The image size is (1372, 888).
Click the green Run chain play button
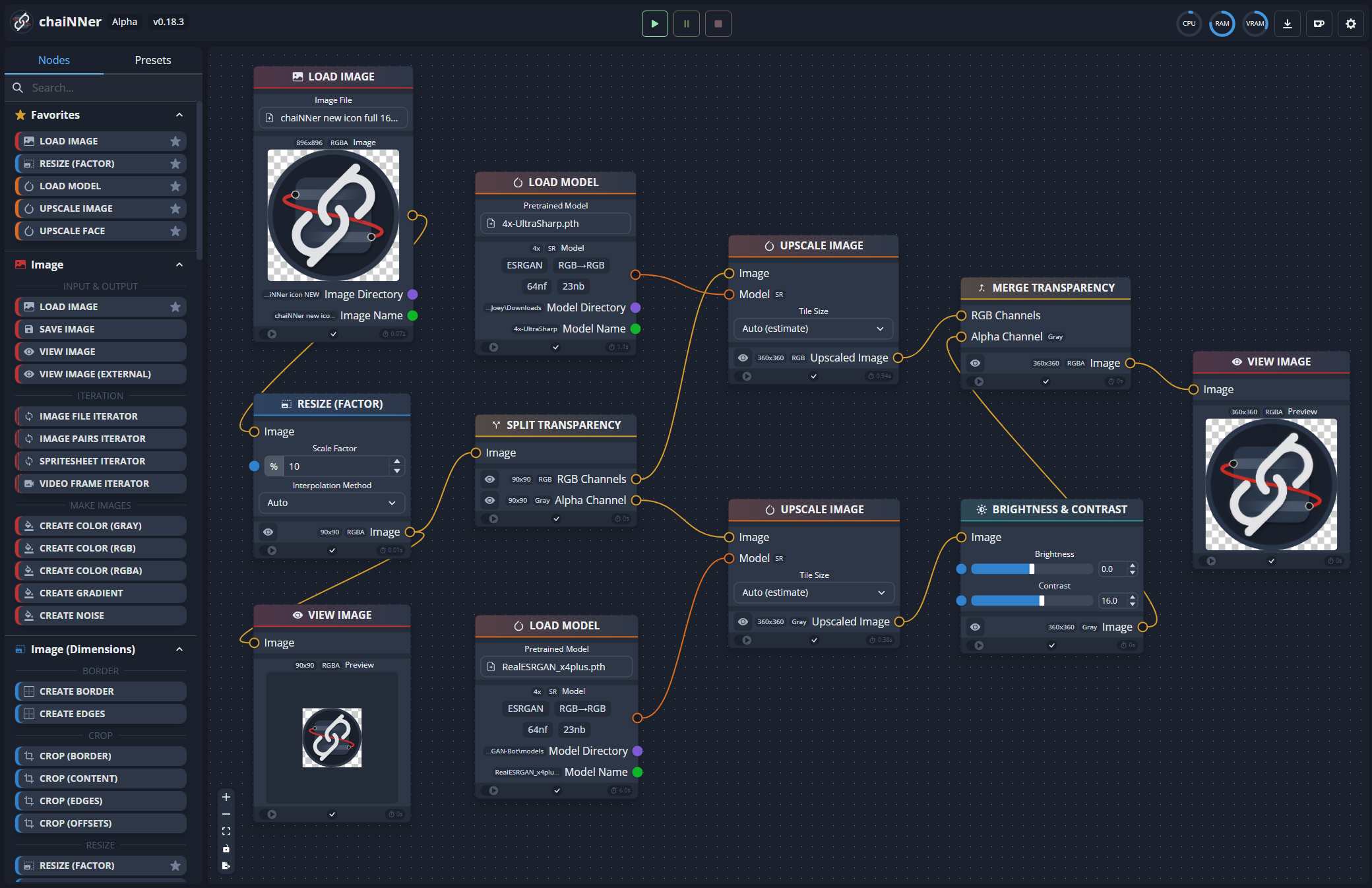(x=654, y=24)
